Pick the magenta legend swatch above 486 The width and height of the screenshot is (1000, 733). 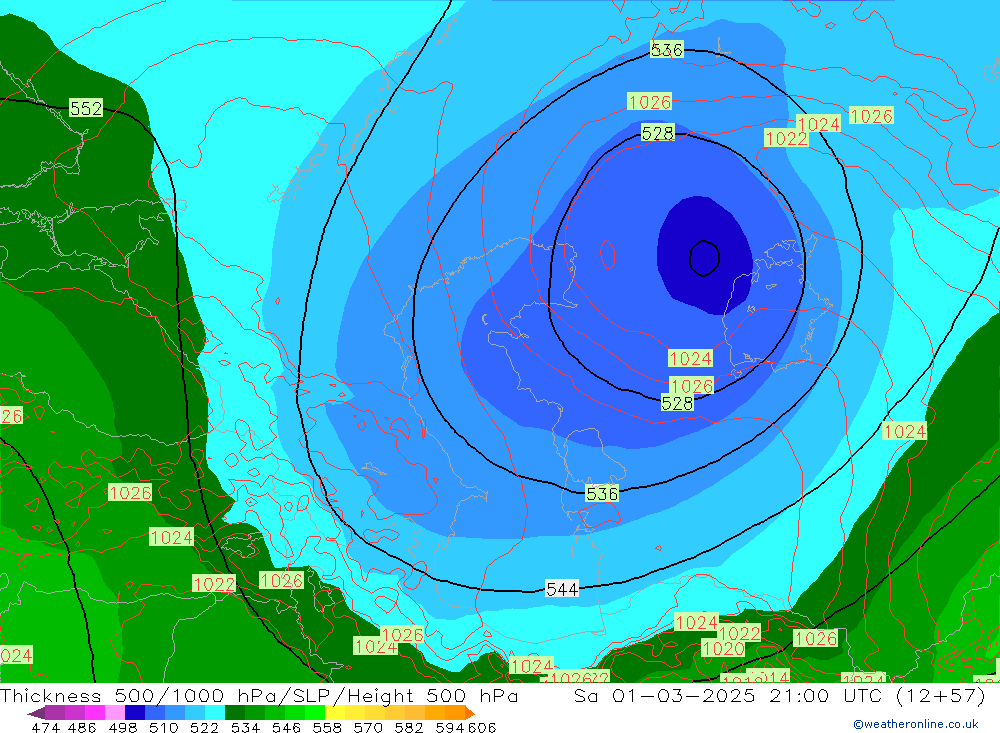(95, 712)
